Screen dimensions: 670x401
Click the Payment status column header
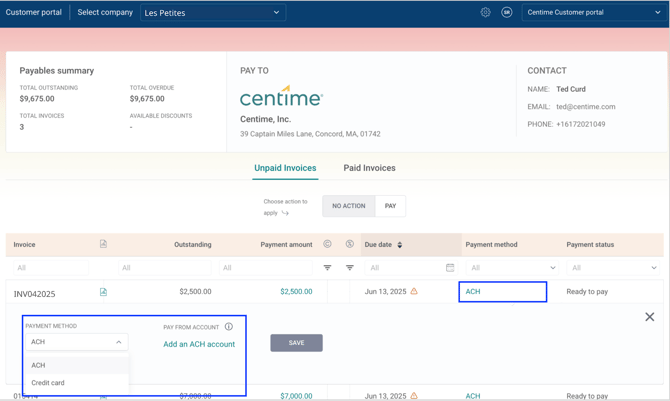(590, 245)
